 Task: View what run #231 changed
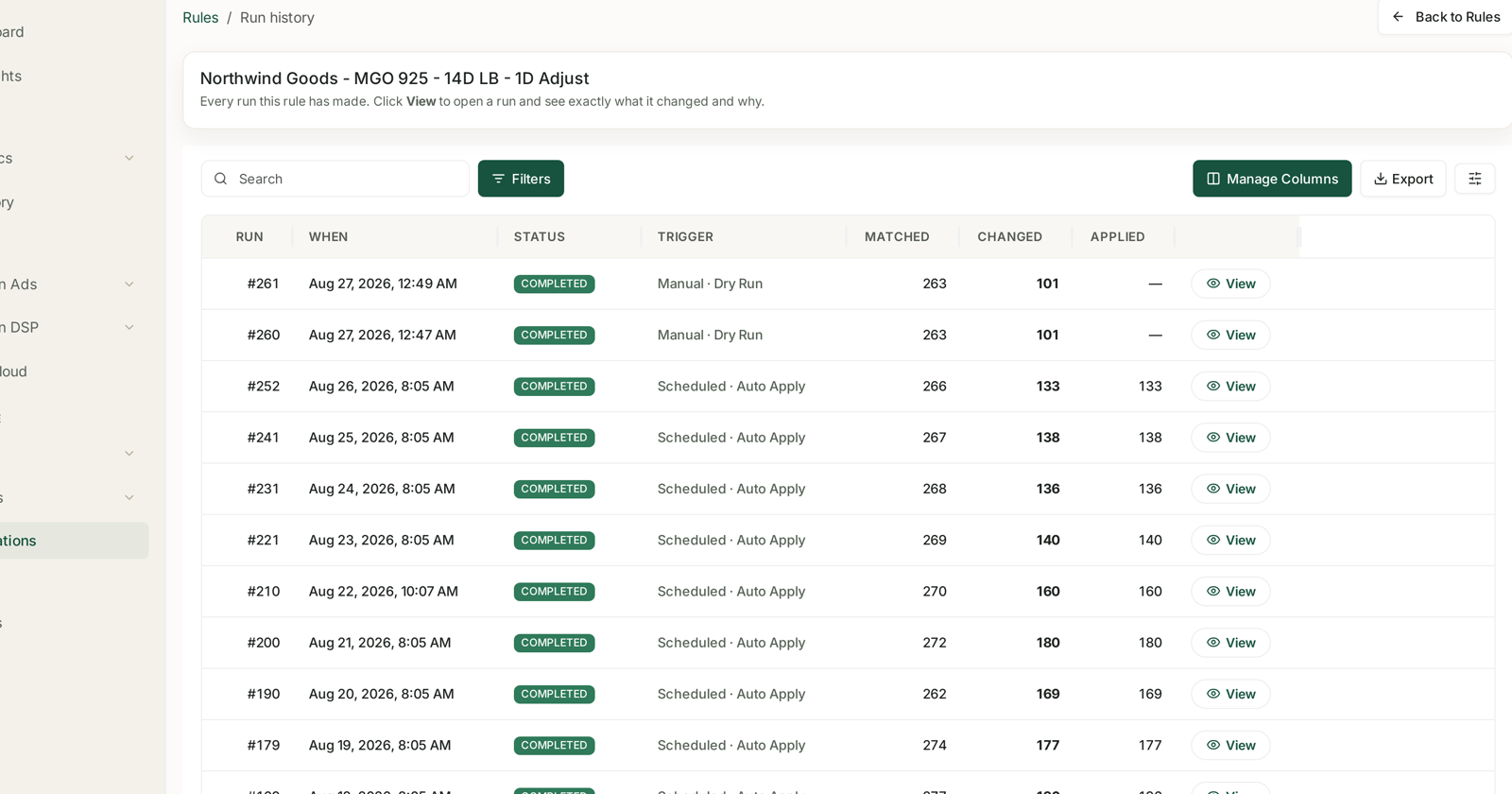coord(1230,489)
